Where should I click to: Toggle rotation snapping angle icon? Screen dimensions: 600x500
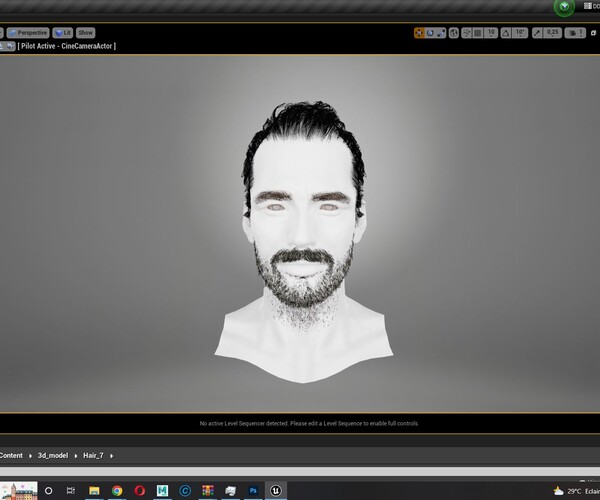506,33
